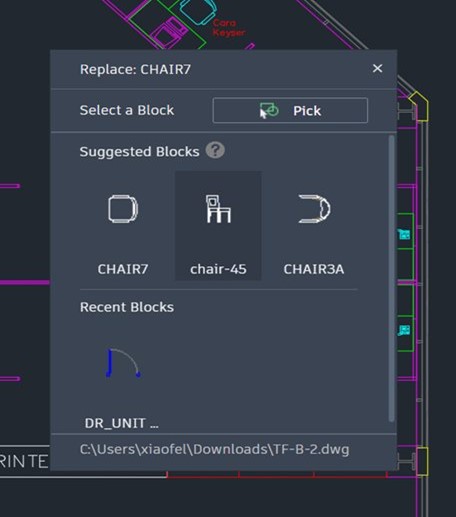The width and height of the screenshot is (456, 517).
Task: Close the Replace: CHAIR7 dialog
Action: pos(377,68)
